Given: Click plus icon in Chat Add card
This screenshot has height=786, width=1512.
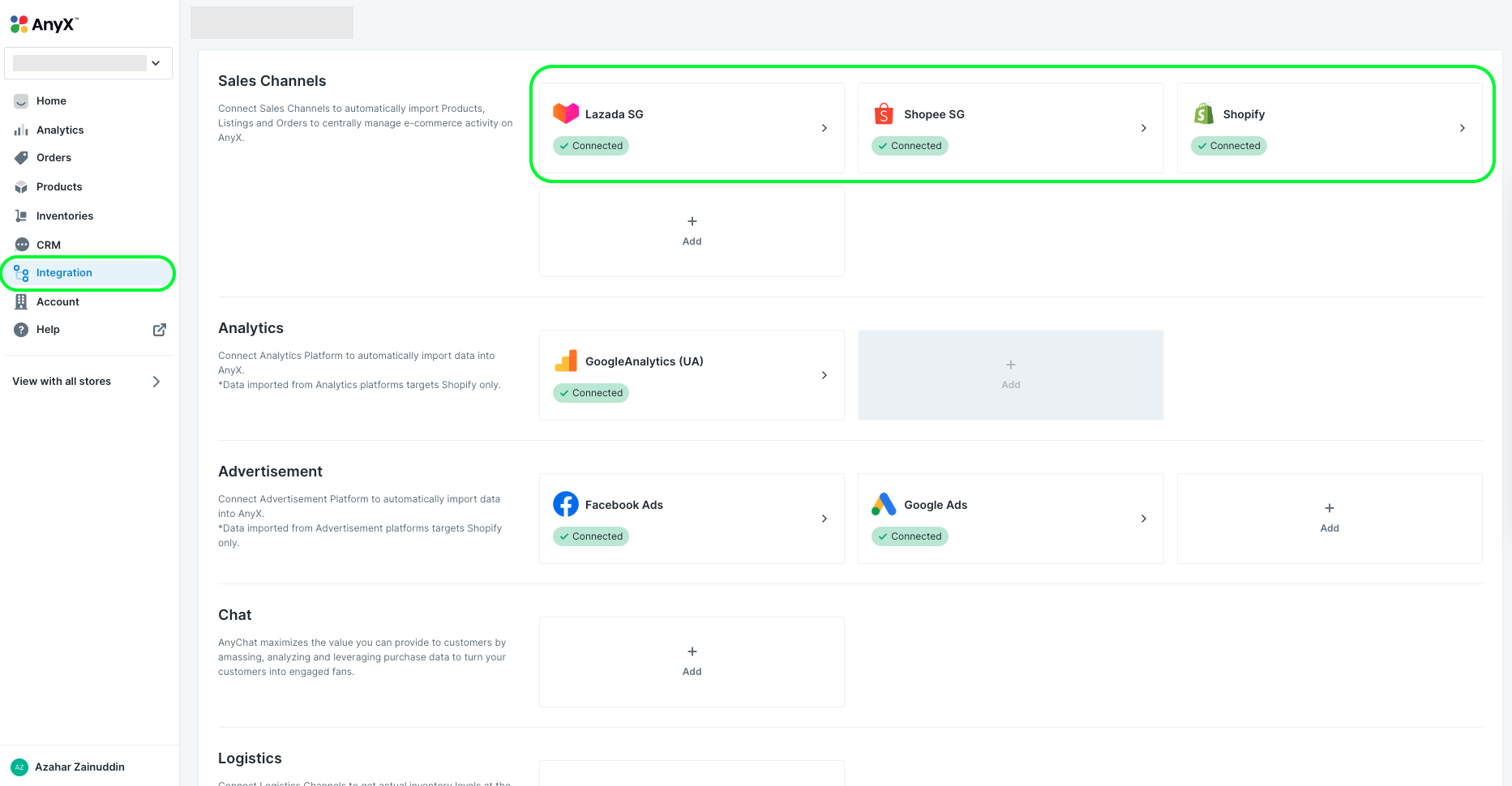Looking at the screenshot, I should pyautogui.click(x=692, y=651).
